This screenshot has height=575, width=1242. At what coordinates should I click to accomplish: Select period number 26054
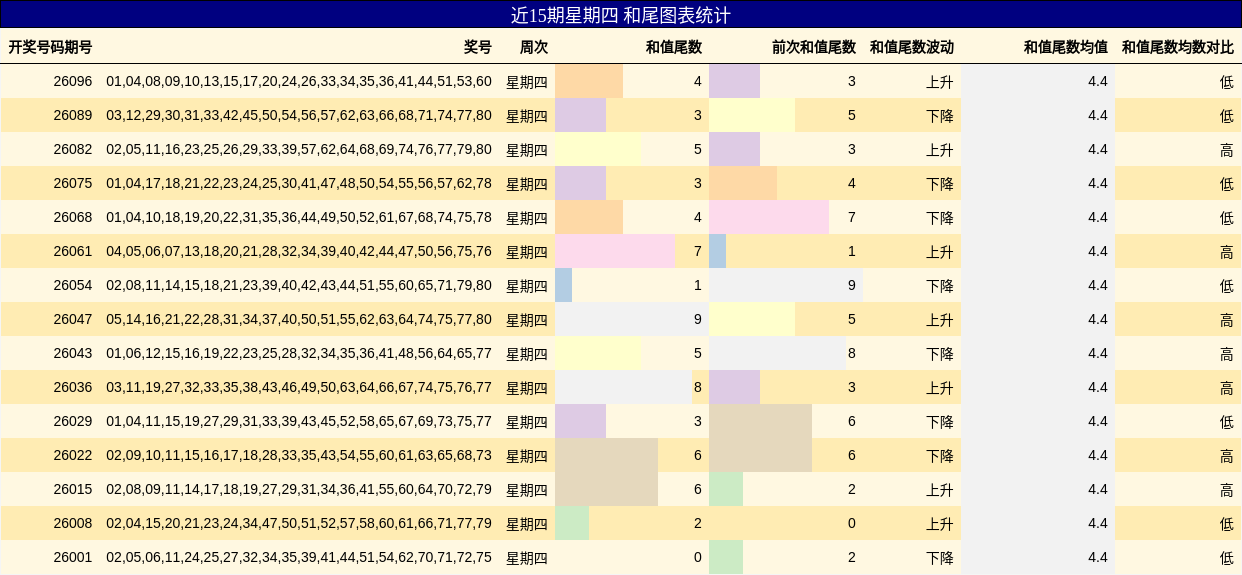73,285
